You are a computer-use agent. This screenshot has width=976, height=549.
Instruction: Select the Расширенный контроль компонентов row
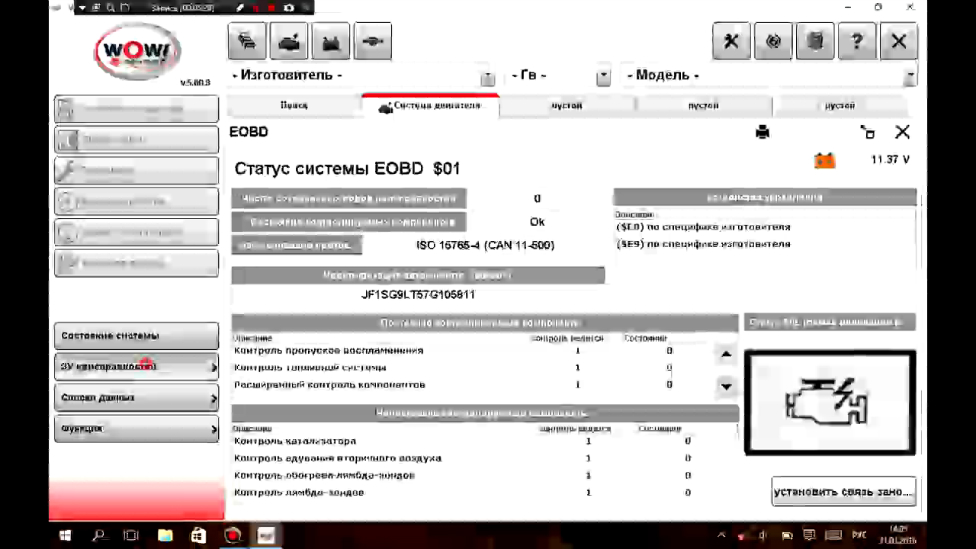click(473, 385)
